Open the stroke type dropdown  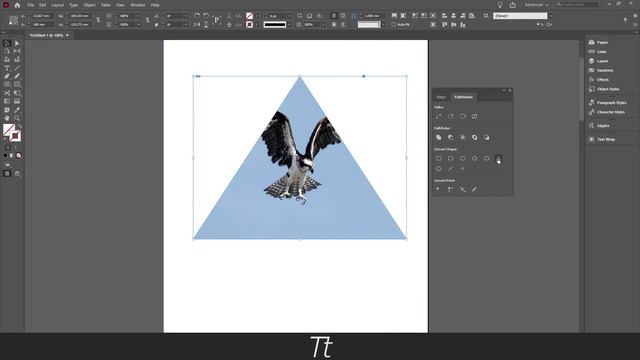(289, 25)
